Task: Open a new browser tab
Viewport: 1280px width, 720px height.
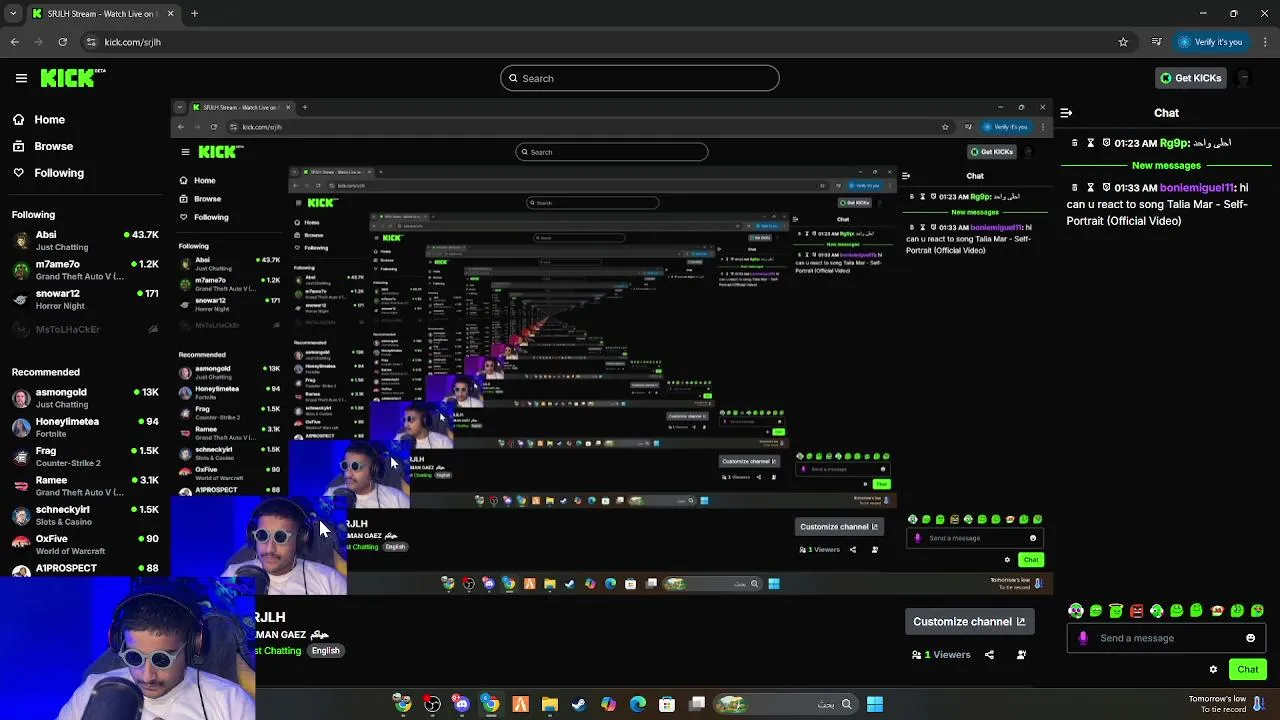Action: [195, 14]
